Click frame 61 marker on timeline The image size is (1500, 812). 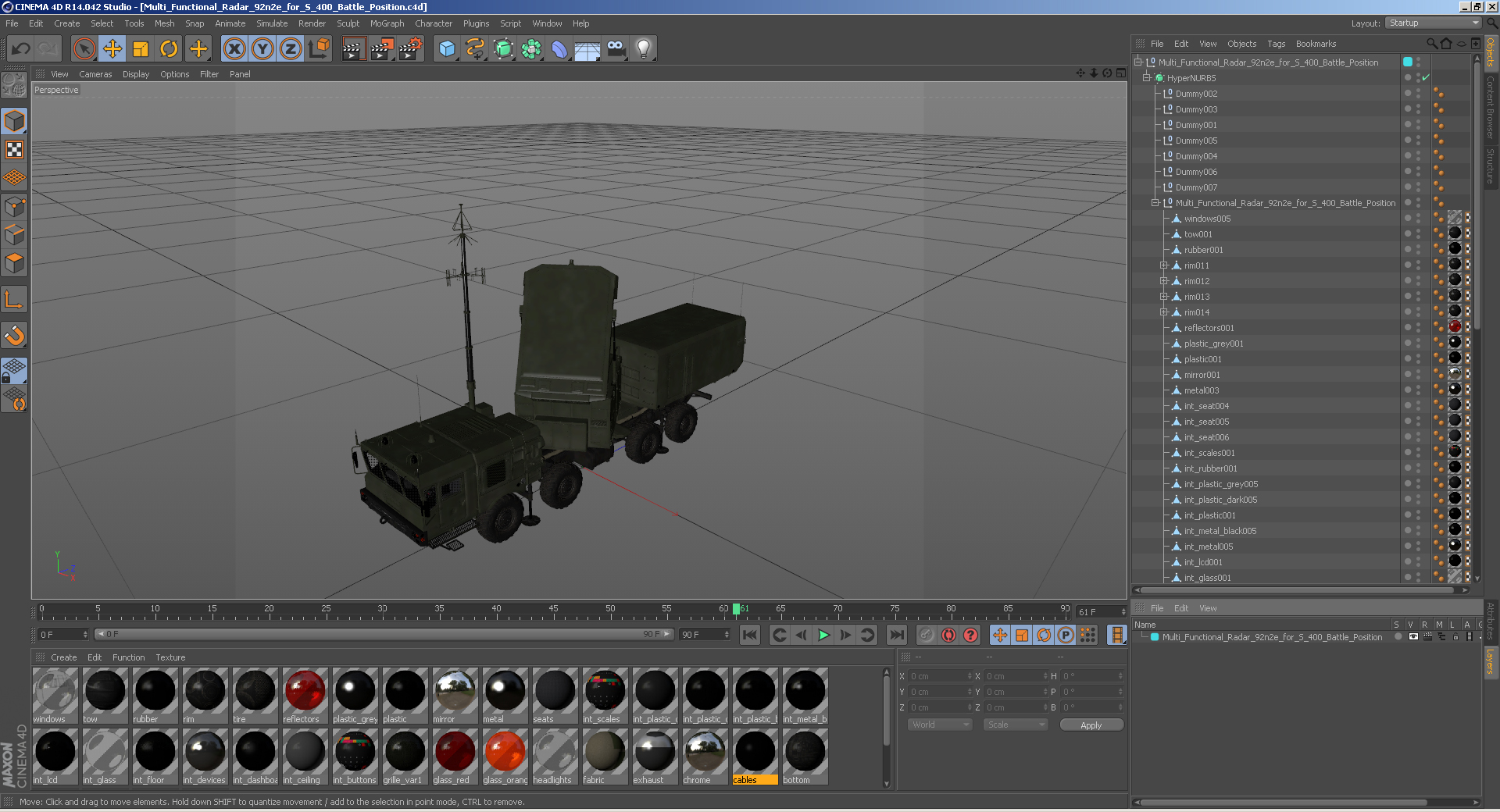coord(737,609)
